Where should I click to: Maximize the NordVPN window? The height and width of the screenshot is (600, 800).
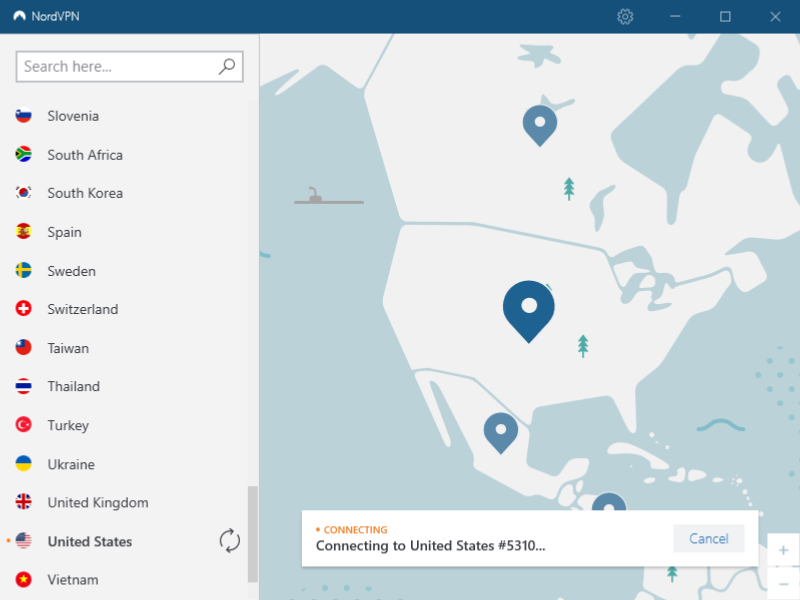pos(725,16)
